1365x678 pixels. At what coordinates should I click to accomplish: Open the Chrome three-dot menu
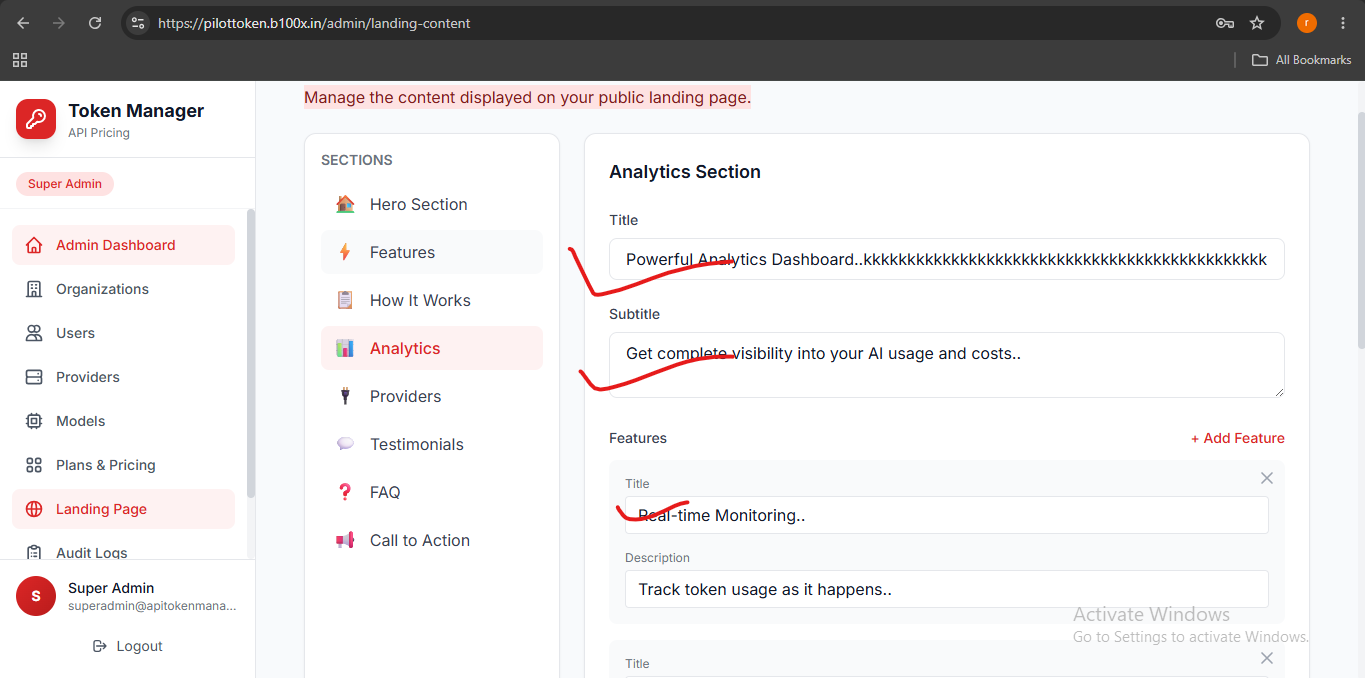click(1342, 23)
